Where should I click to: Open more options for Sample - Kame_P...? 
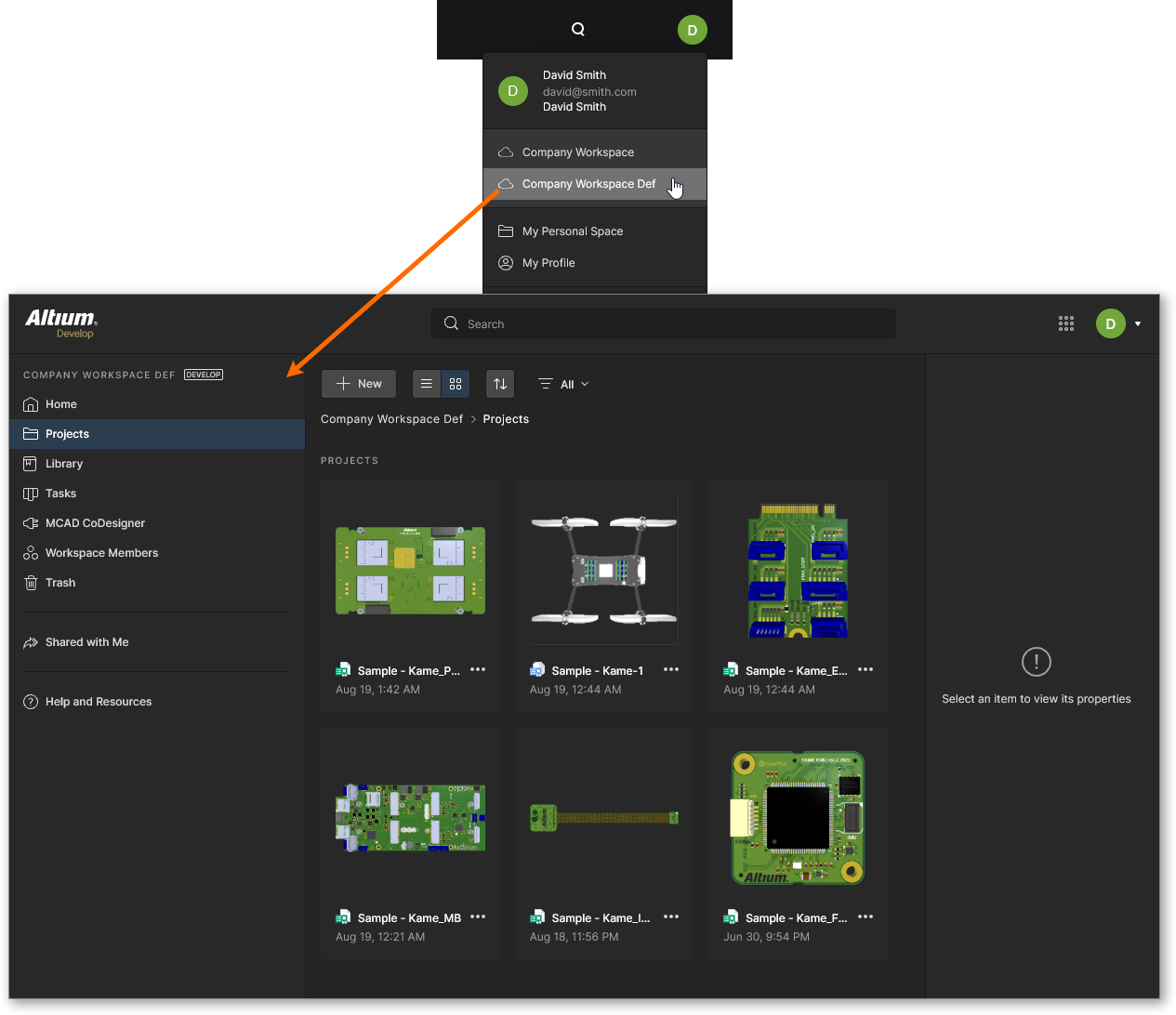[478, 669]
